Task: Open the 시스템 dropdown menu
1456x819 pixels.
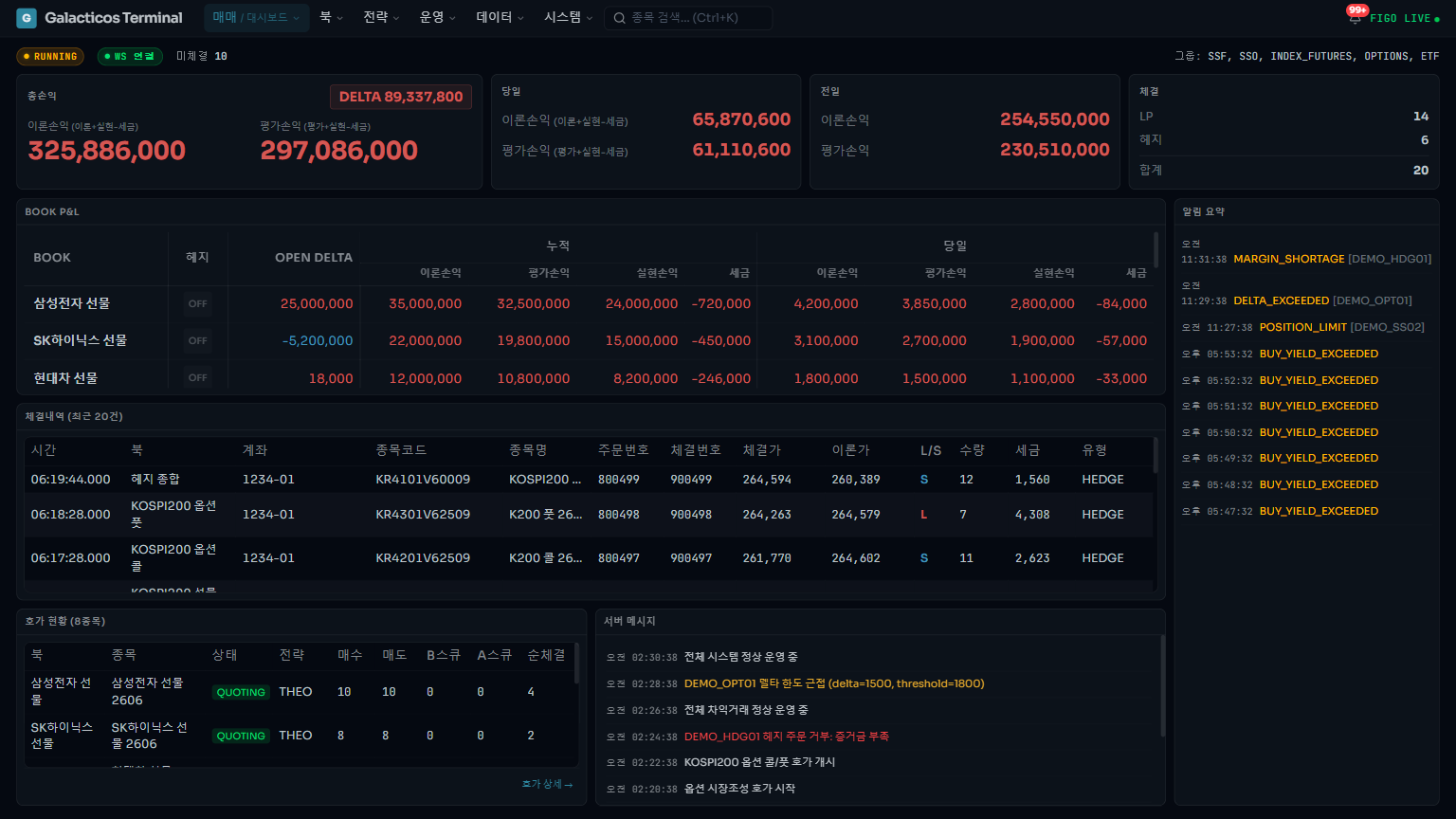Action: coord(568,18)
